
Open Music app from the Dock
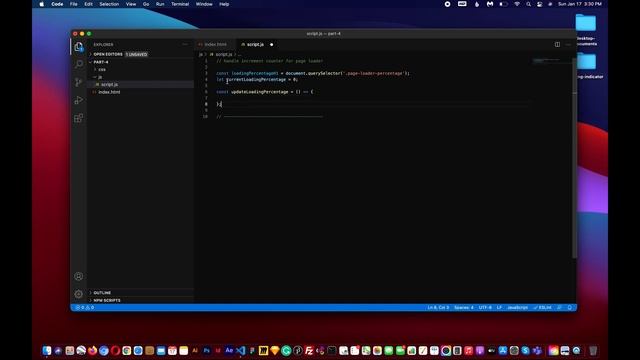pos(469,350)
